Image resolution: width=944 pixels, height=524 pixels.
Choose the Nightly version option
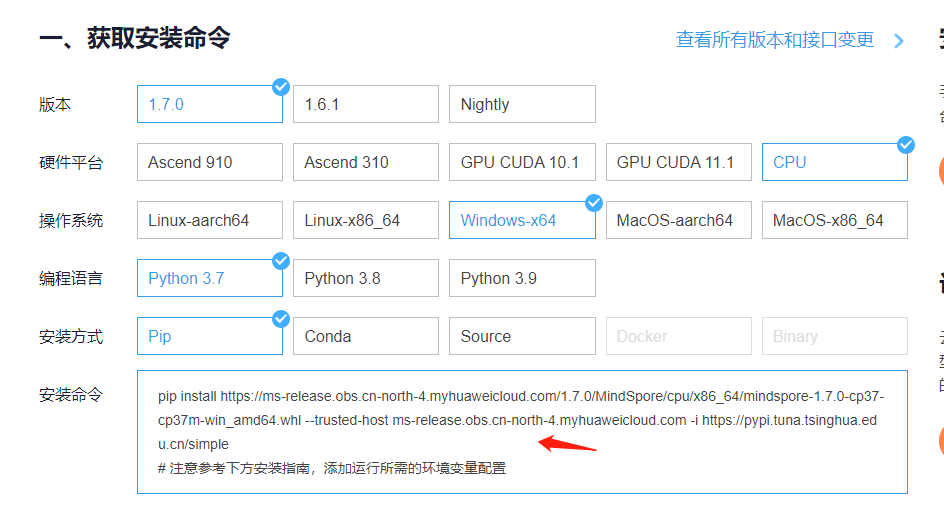click(x=522, y=104)
